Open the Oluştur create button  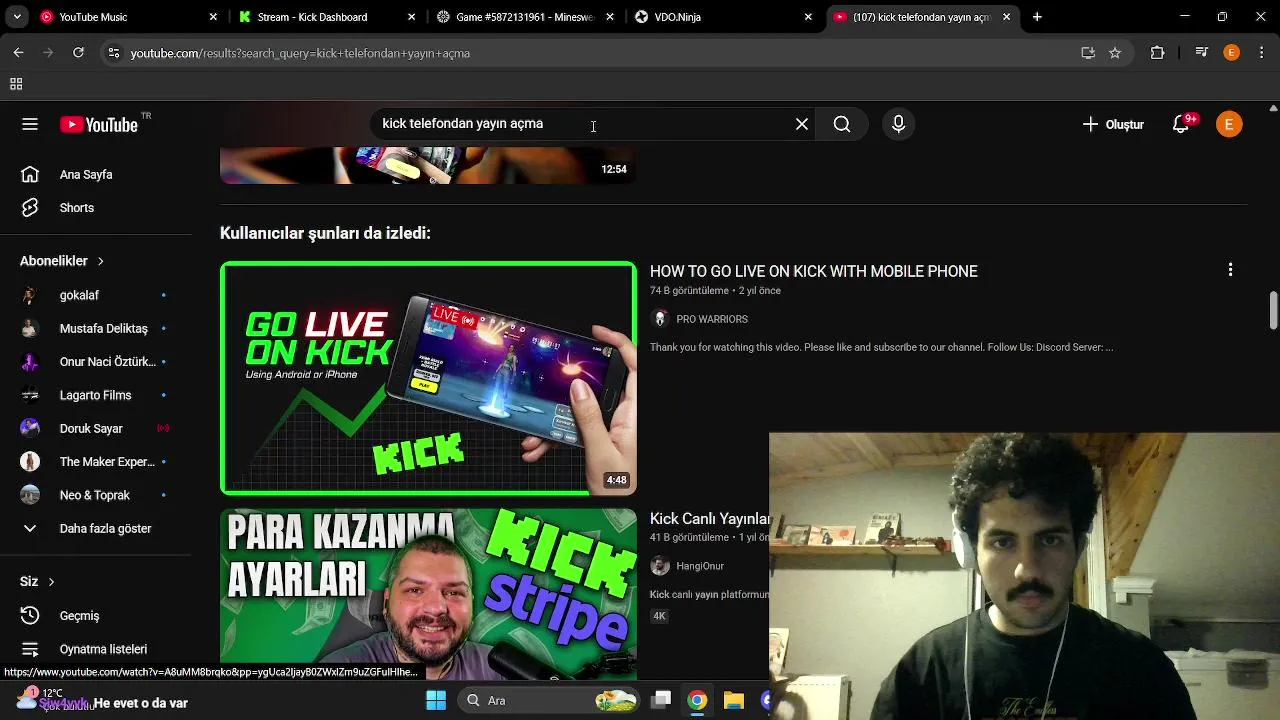click(x=1113, y=124)
